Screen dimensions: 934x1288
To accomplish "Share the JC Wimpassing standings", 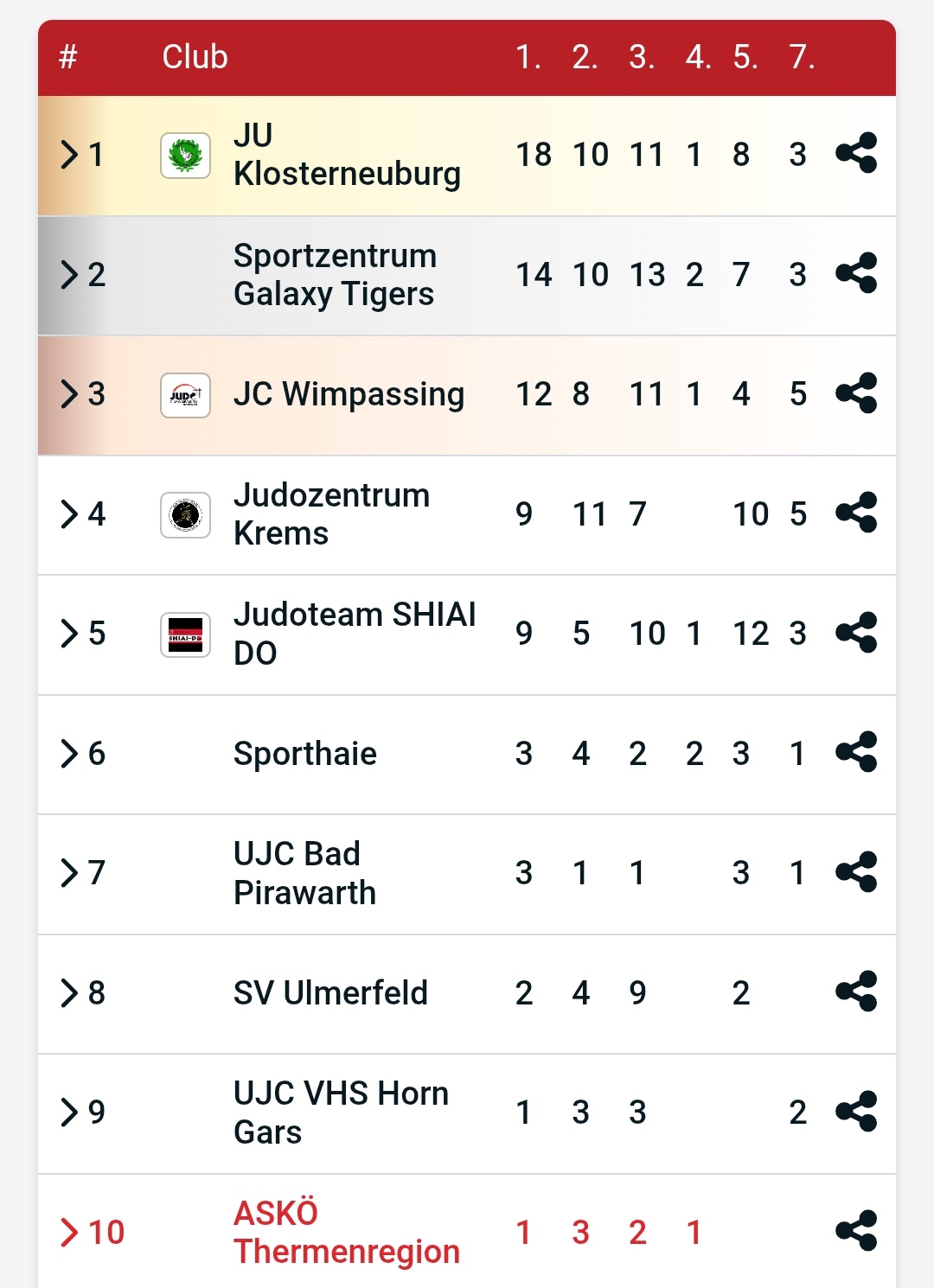I will pos(856,393).
